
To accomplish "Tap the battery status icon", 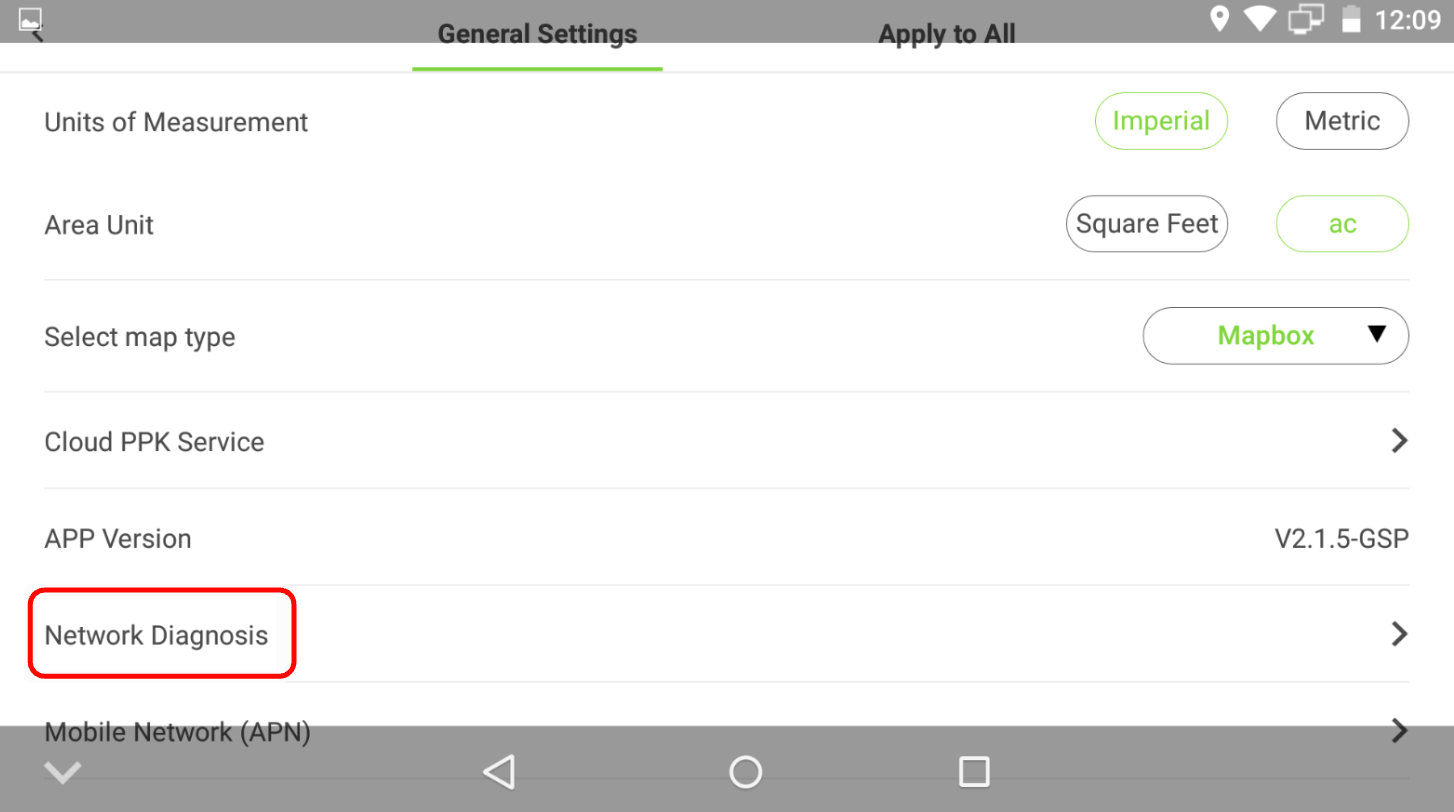I will [1351, 19].
